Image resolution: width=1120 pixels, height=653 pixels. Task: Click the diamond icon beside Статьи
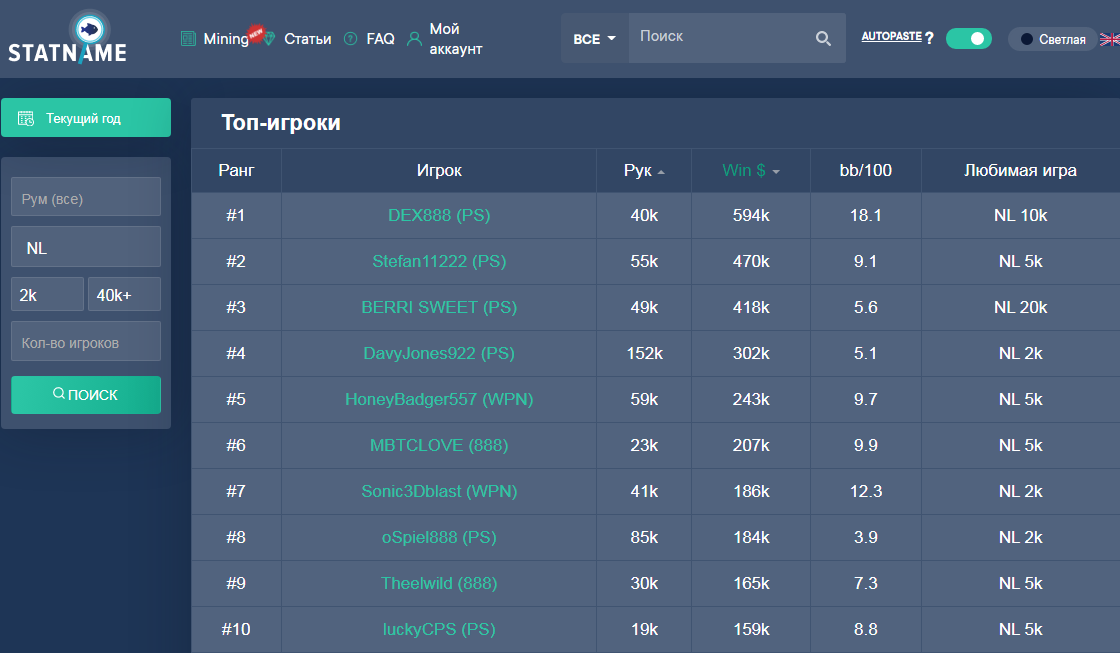[269, 39]
